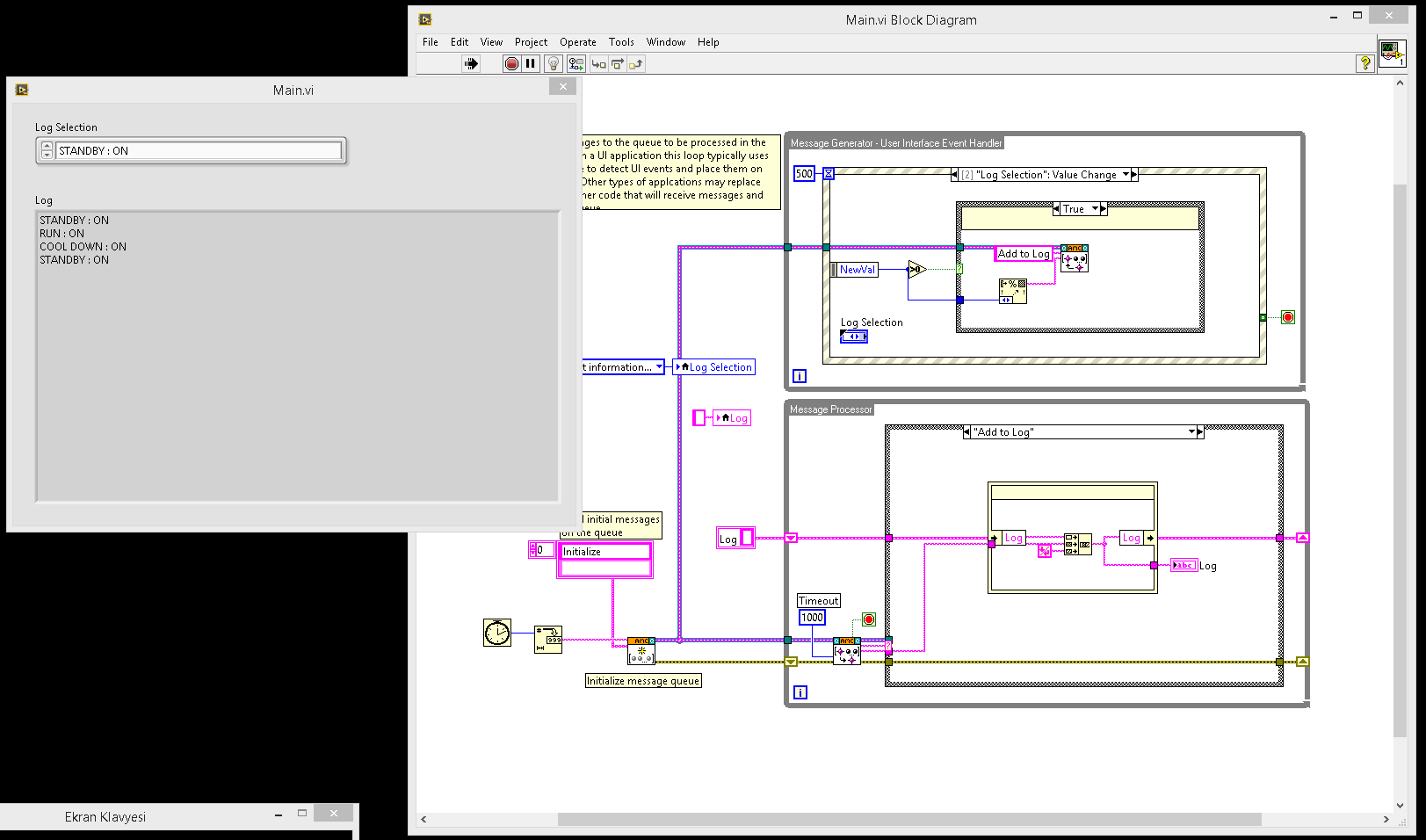The width and height of the screenshot is (1426, 840).
Task: Open the Edit menu
Action: coord(460,42)
